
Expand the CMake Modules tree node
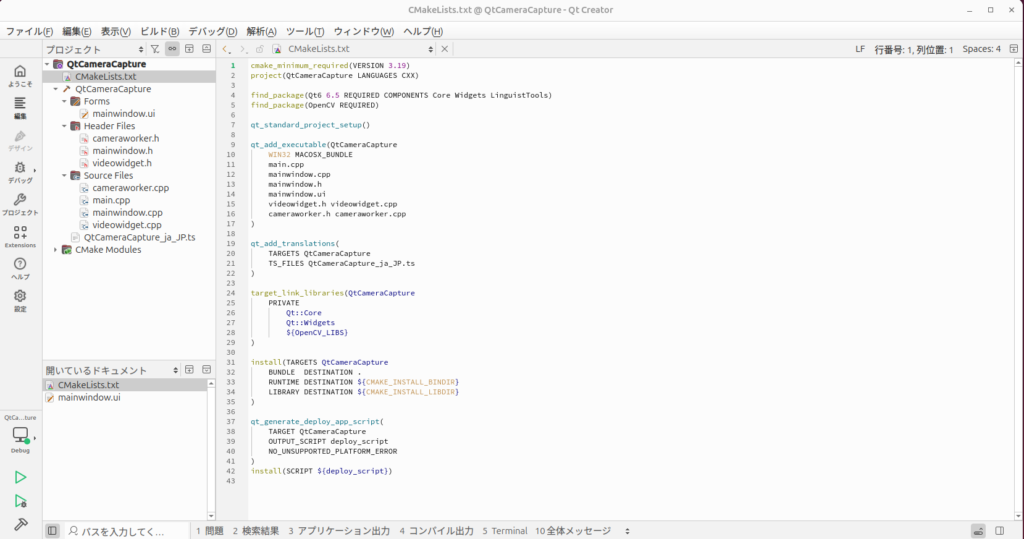(x=55, y=250)
